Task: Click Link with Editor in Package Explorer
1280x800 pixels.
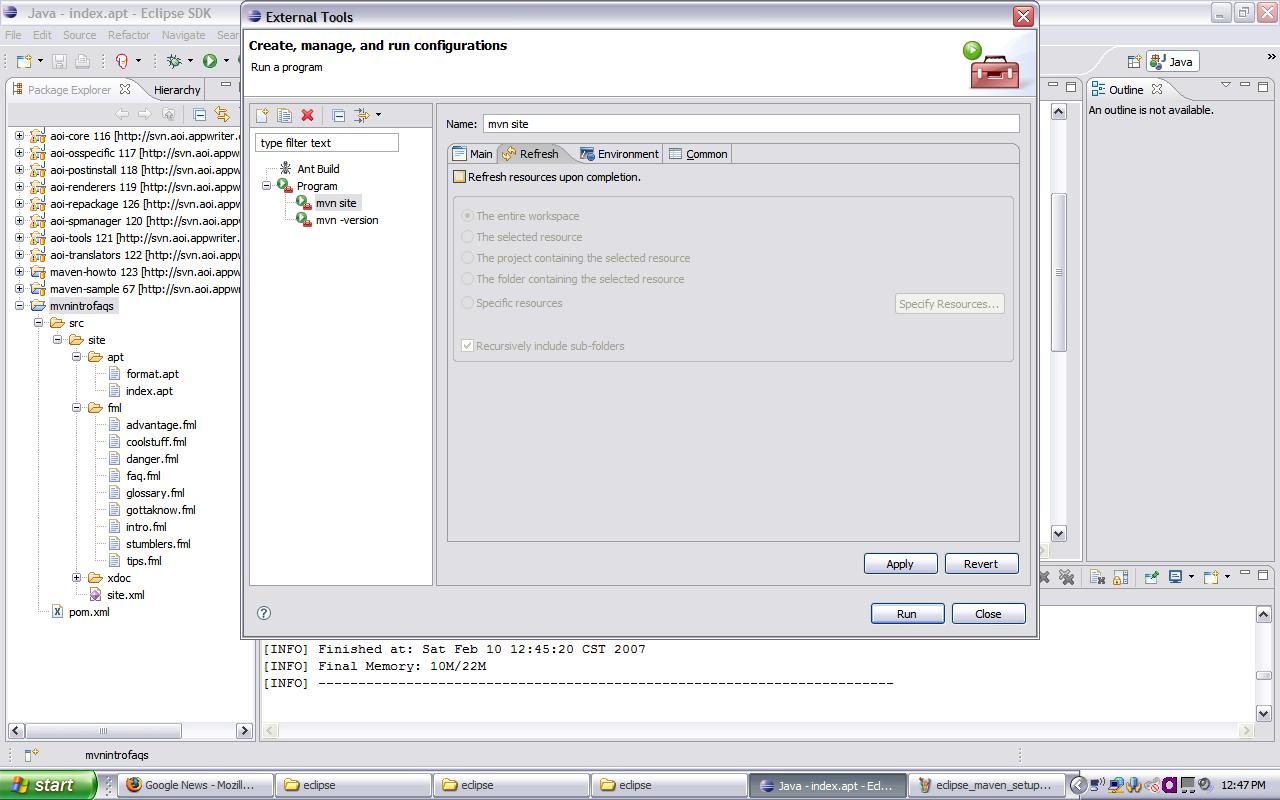Action: tap(222, 115)
